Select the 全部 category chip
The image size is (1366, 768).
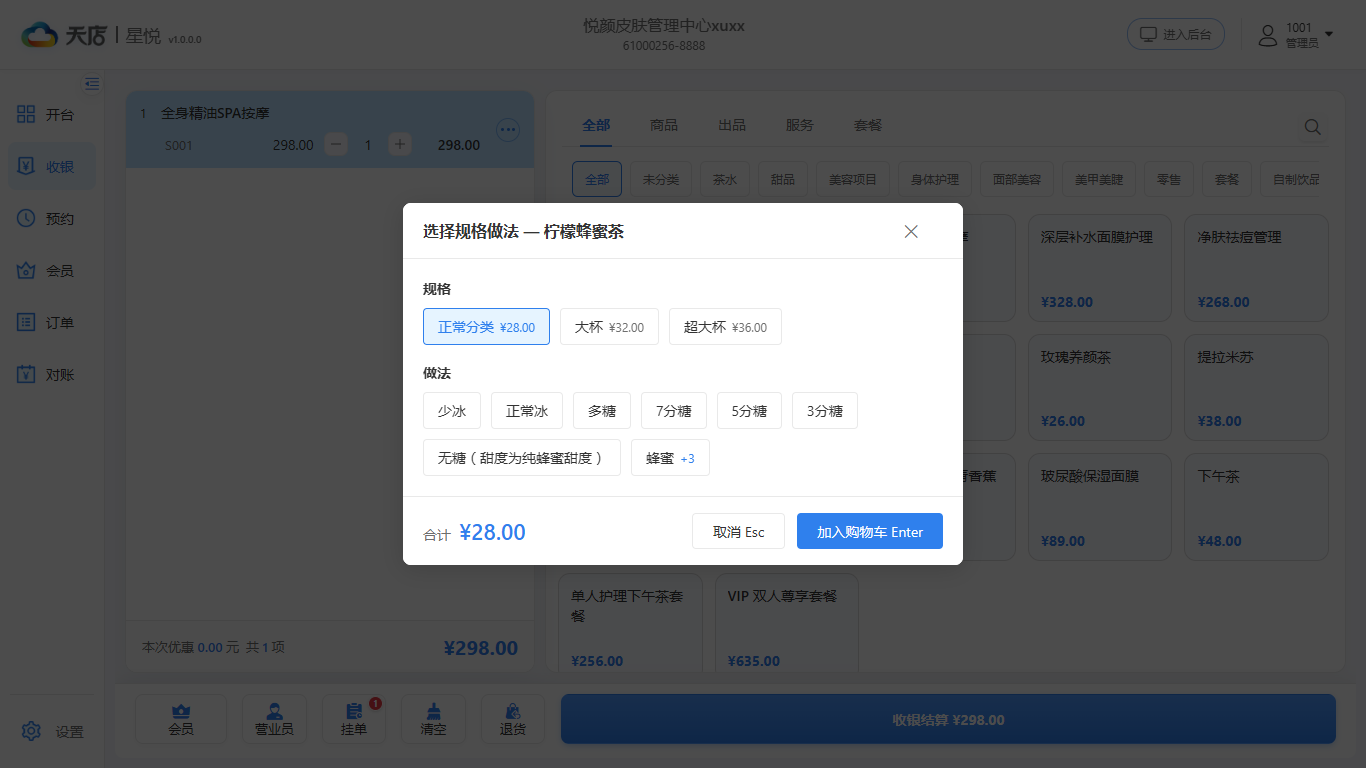click(x=597, y=180)
